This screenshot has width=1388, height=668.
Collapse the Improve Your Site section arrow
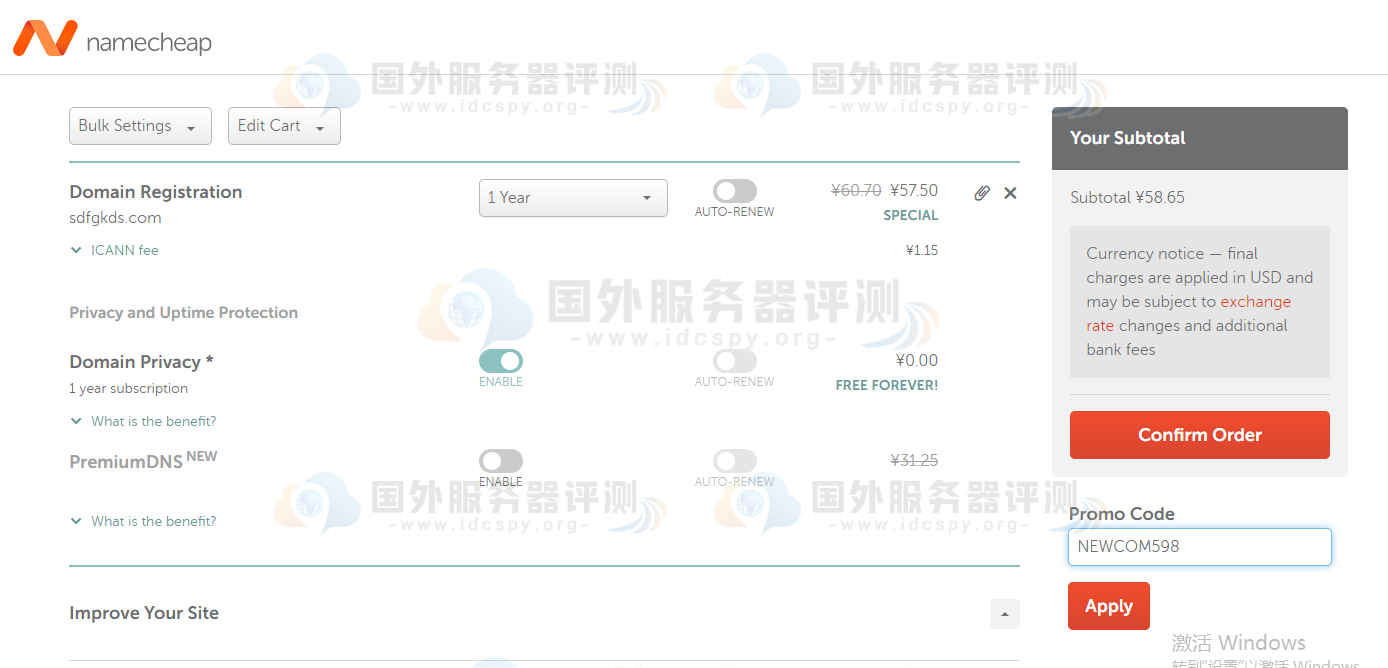[x=1005, y=614]
